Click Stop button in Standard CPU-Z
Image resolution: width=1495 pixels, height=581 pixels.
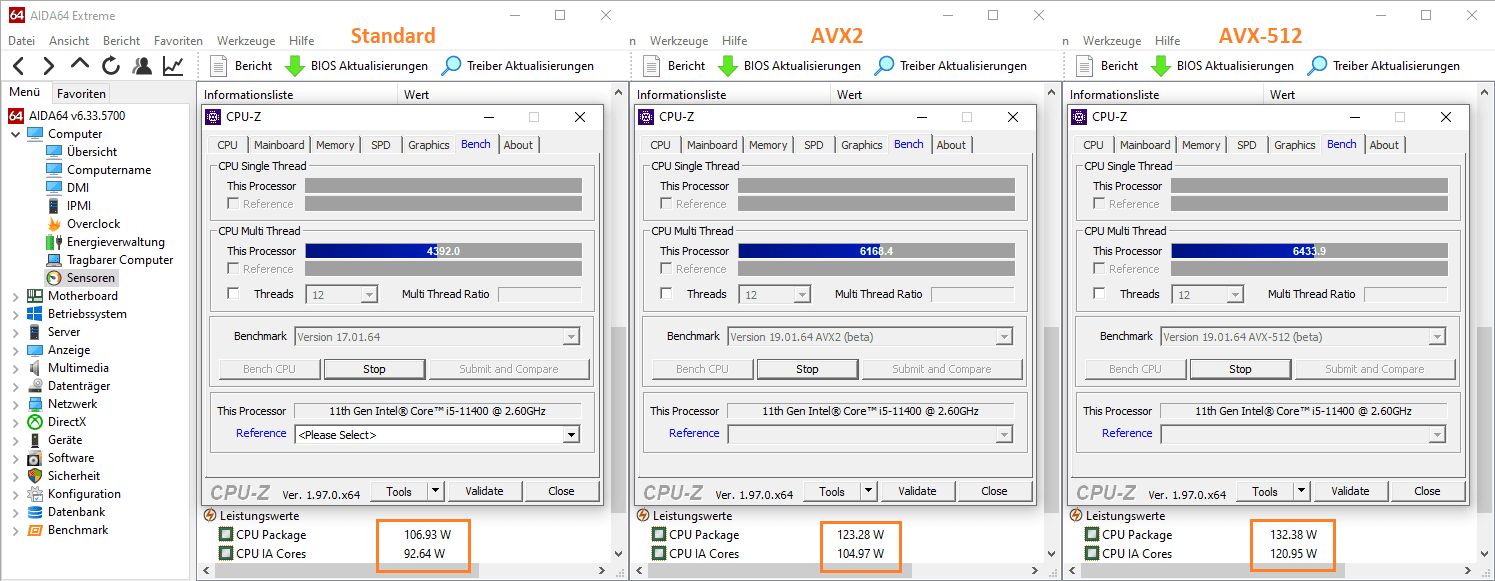point(374,369)
